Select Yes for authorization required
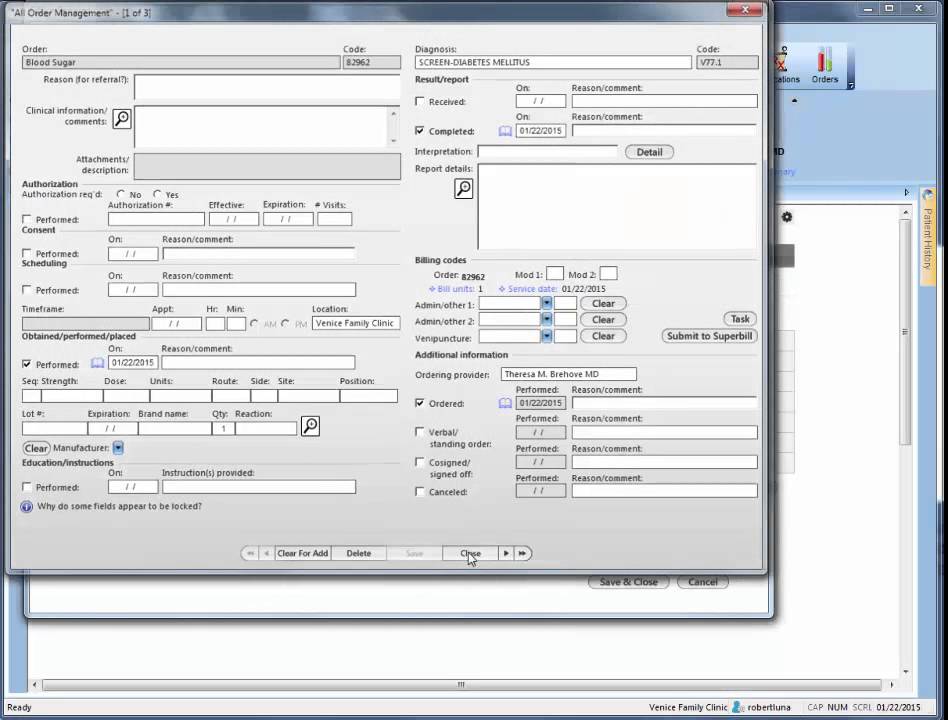 coord(157,194)
